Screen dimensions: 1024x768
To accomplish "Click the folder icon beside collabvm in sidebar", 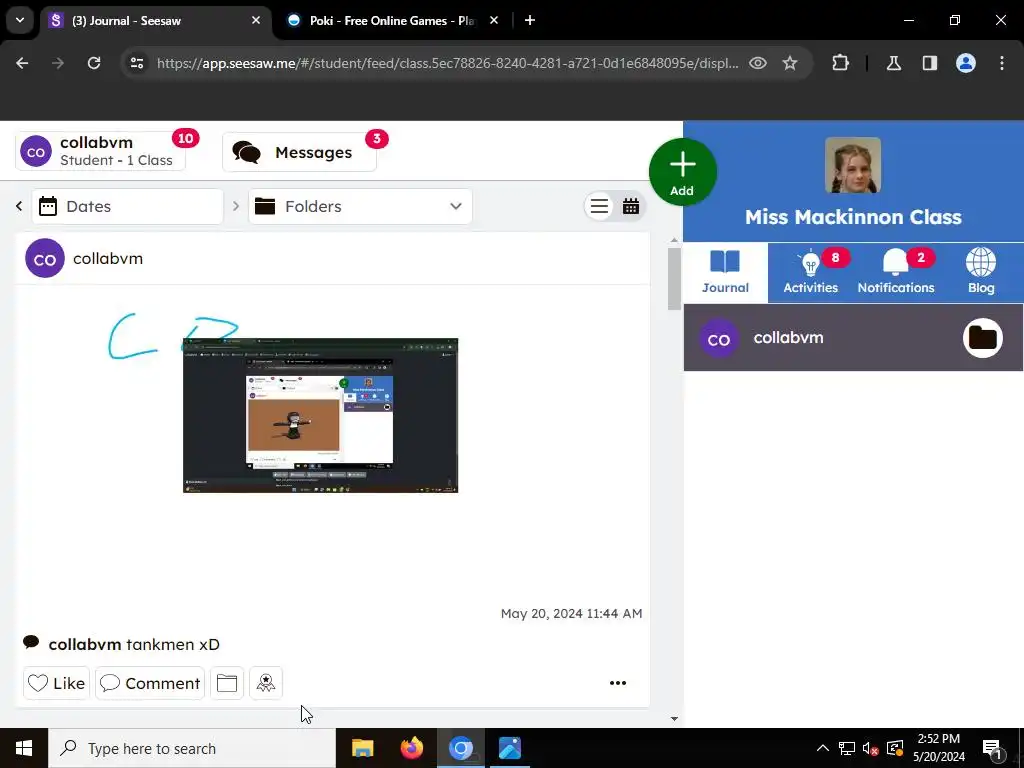I will pos(983,338).
